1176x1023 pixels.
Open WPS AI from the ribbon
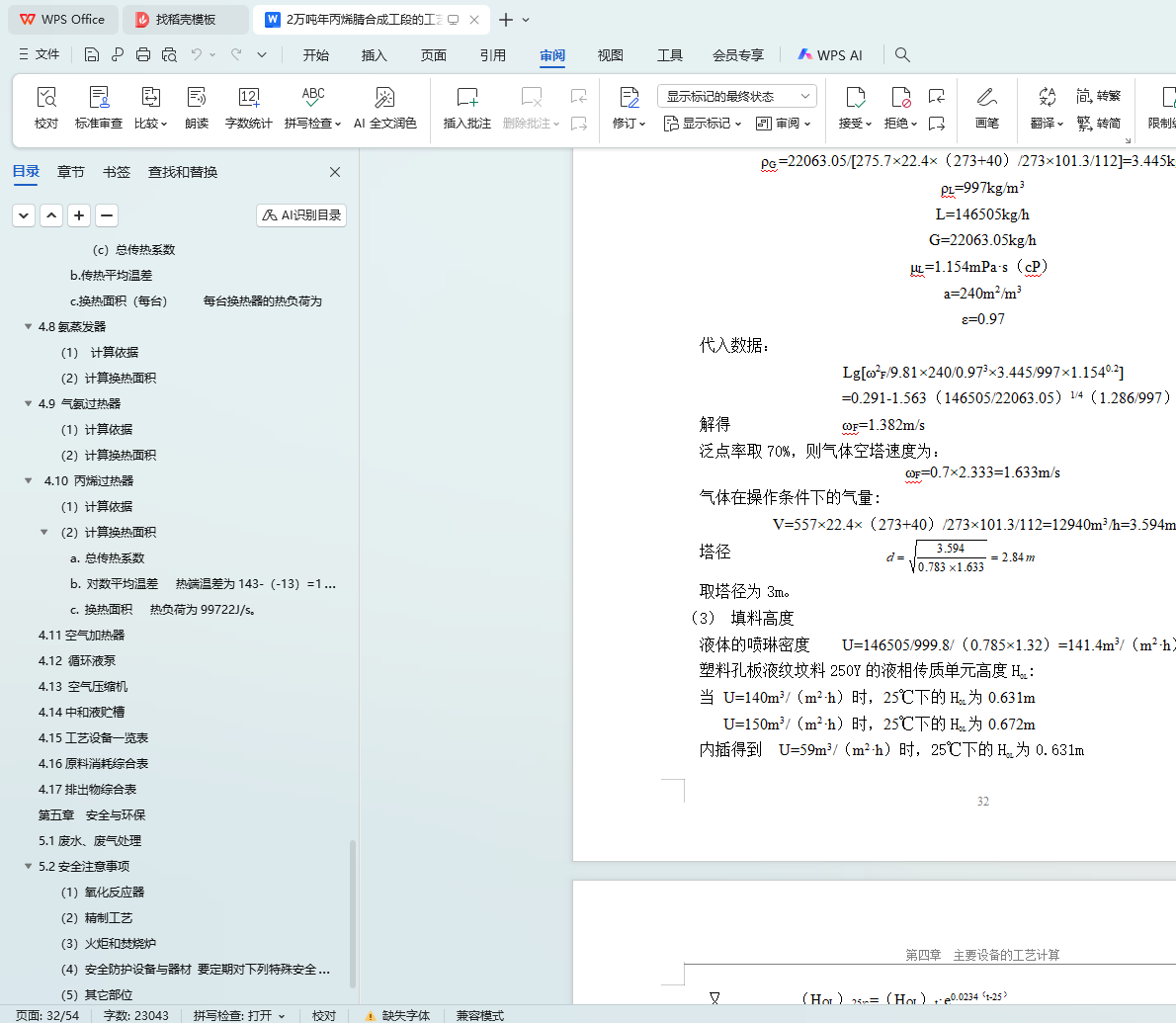coord(830,54)
